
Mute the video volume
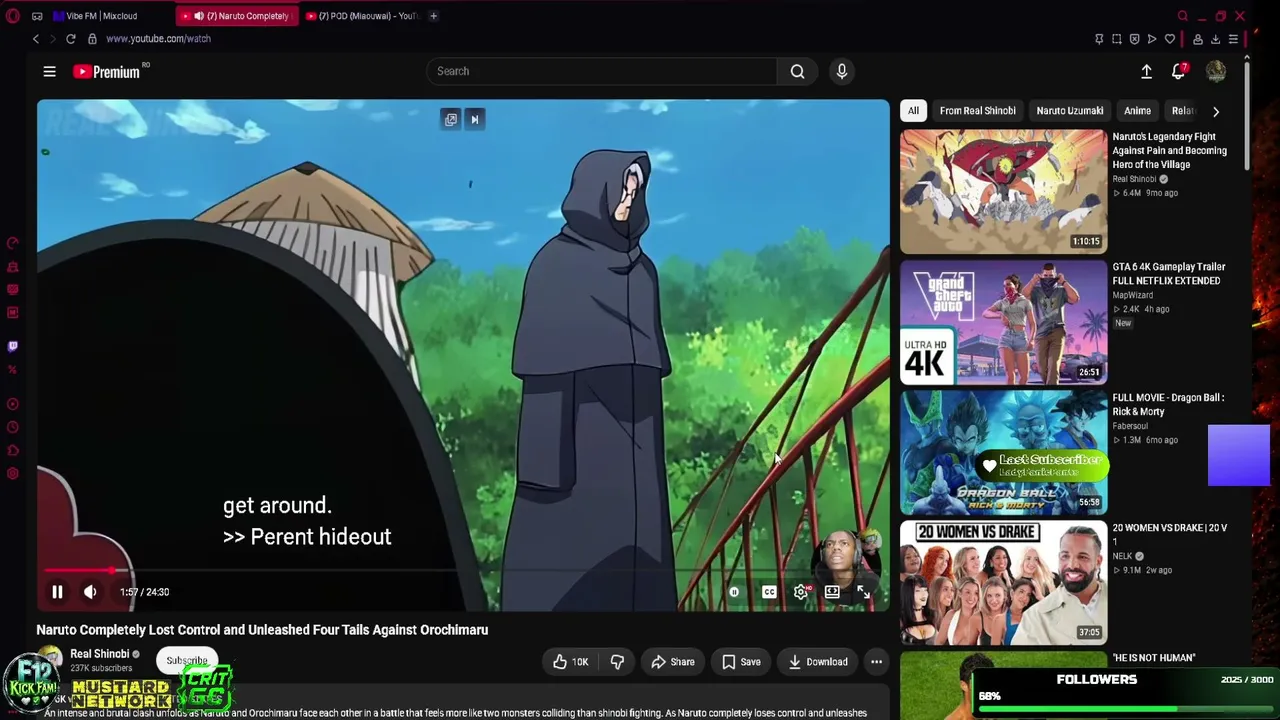(x=90, y=592)
